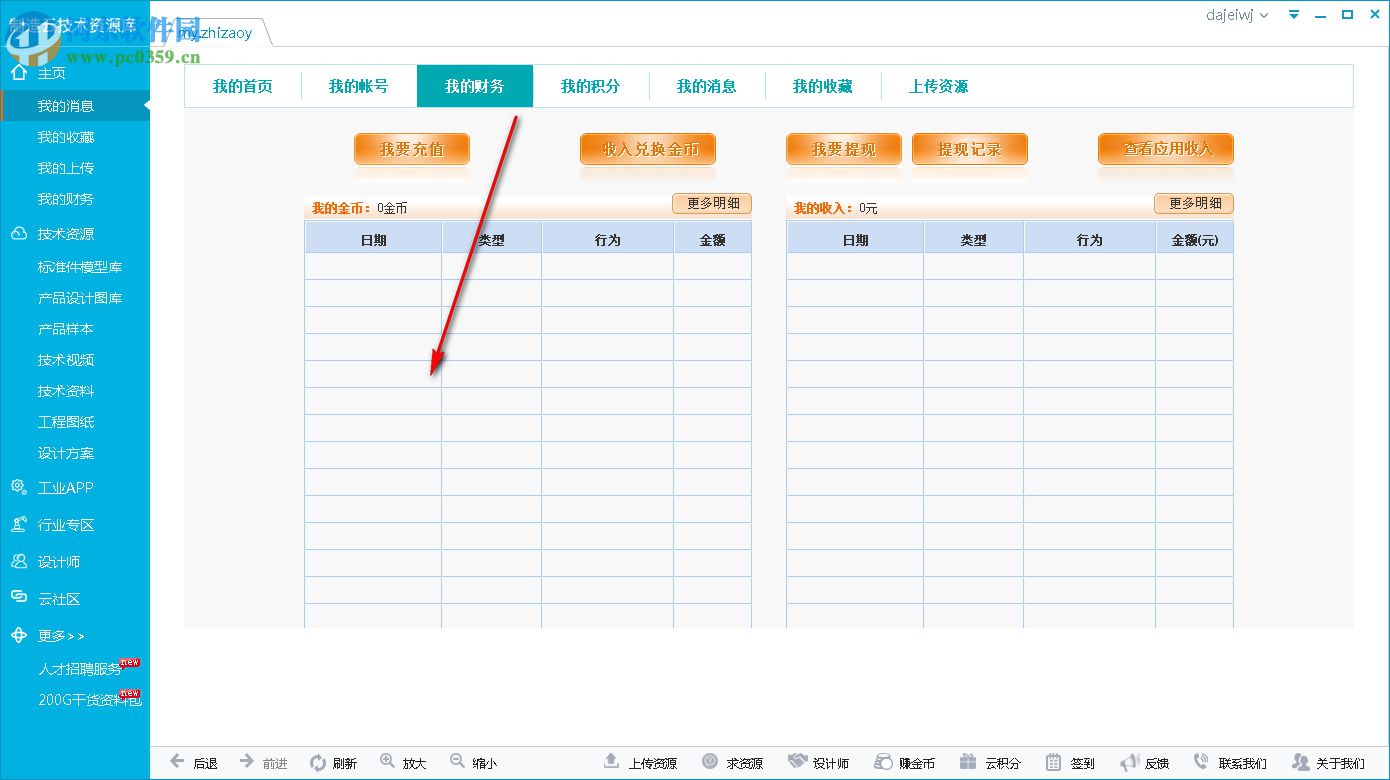The height and width of the screenshot is (780, 1390).
Task: Click 更多明细 next to 我的金币
Action: [x=712, y=203]
